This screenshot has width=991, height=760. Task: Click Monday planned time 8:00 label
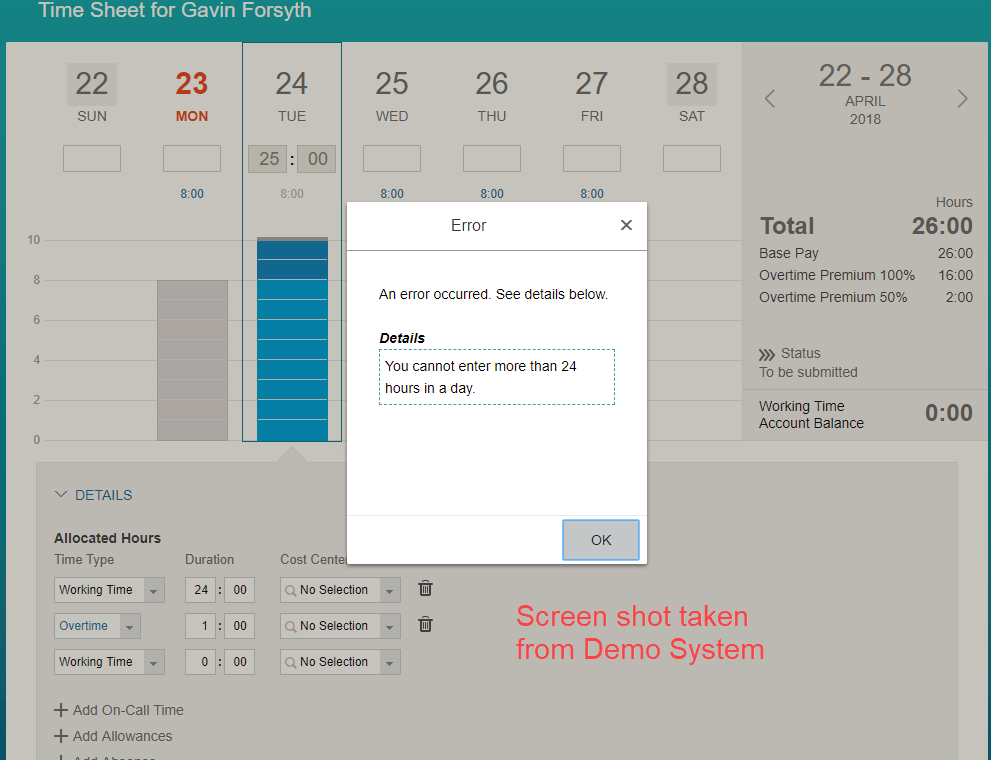coord(192,194)
